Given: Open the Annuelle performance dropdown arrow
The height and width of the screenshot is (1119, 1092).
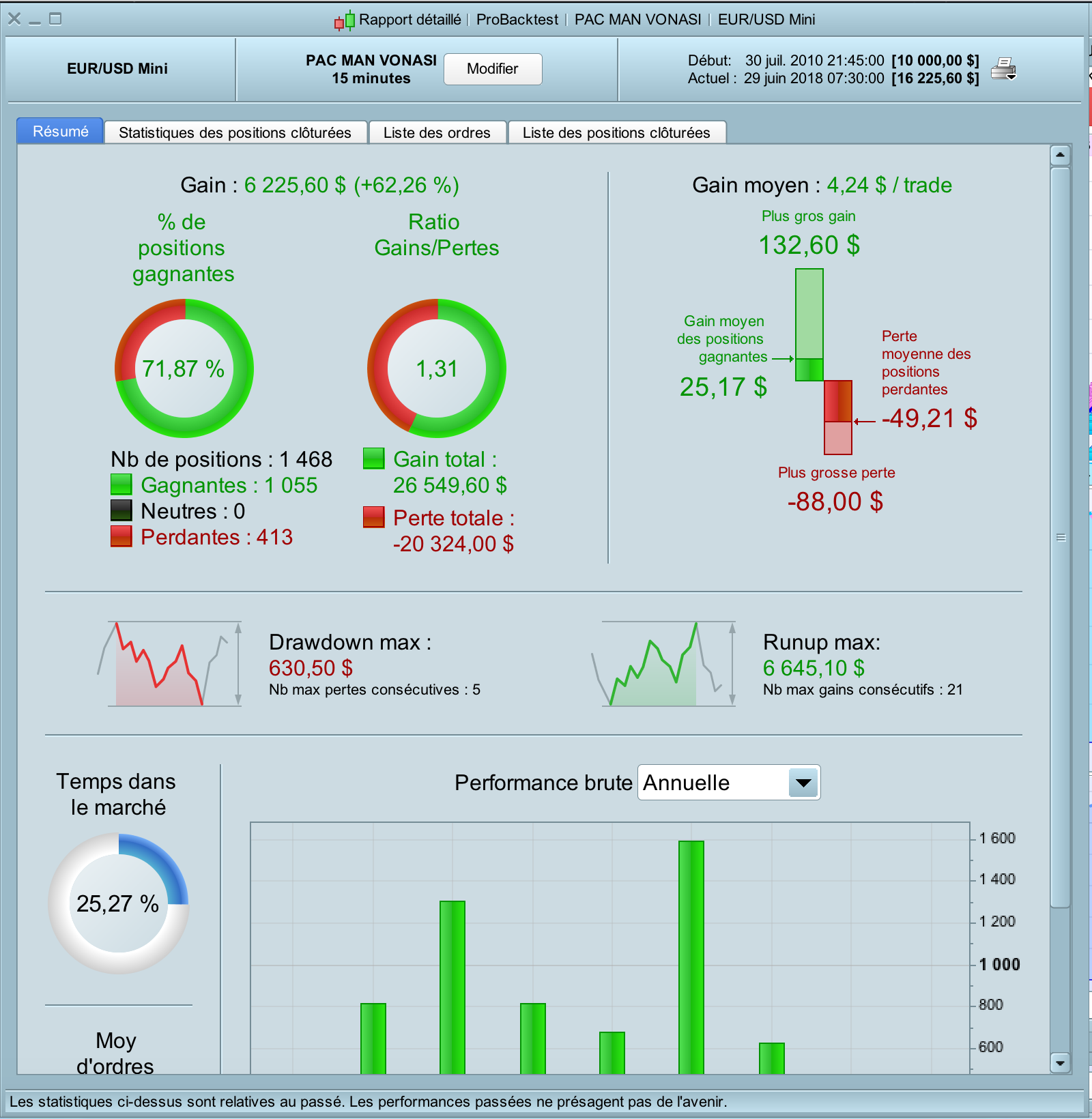Looking at the screenshot, I should (803, 783).
